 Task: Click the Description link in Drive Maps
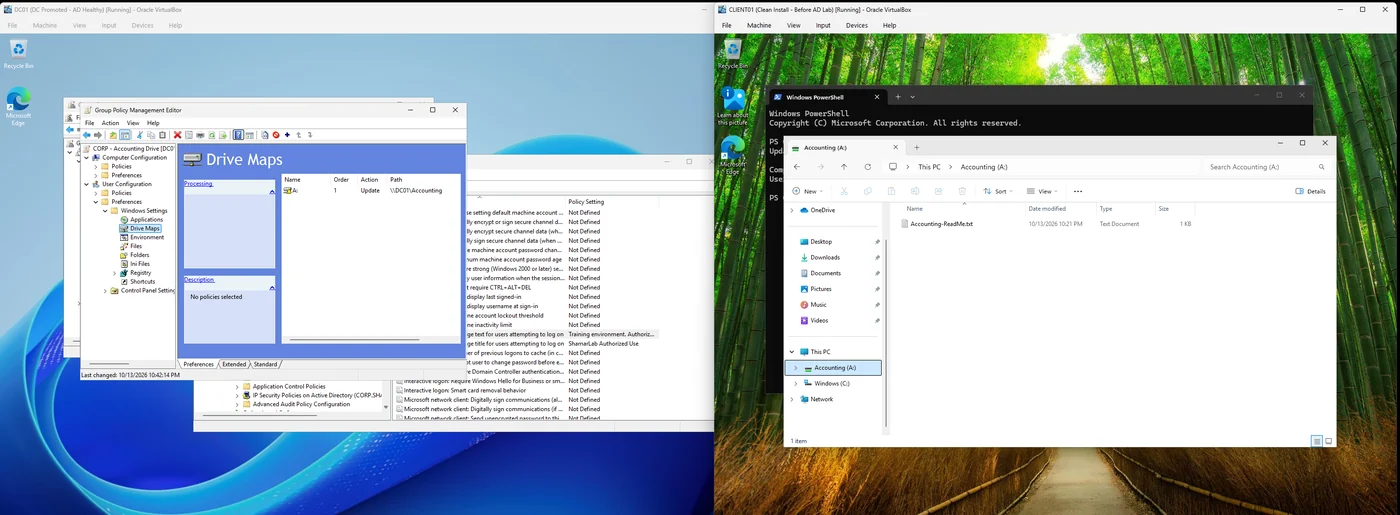coord(199,280)
